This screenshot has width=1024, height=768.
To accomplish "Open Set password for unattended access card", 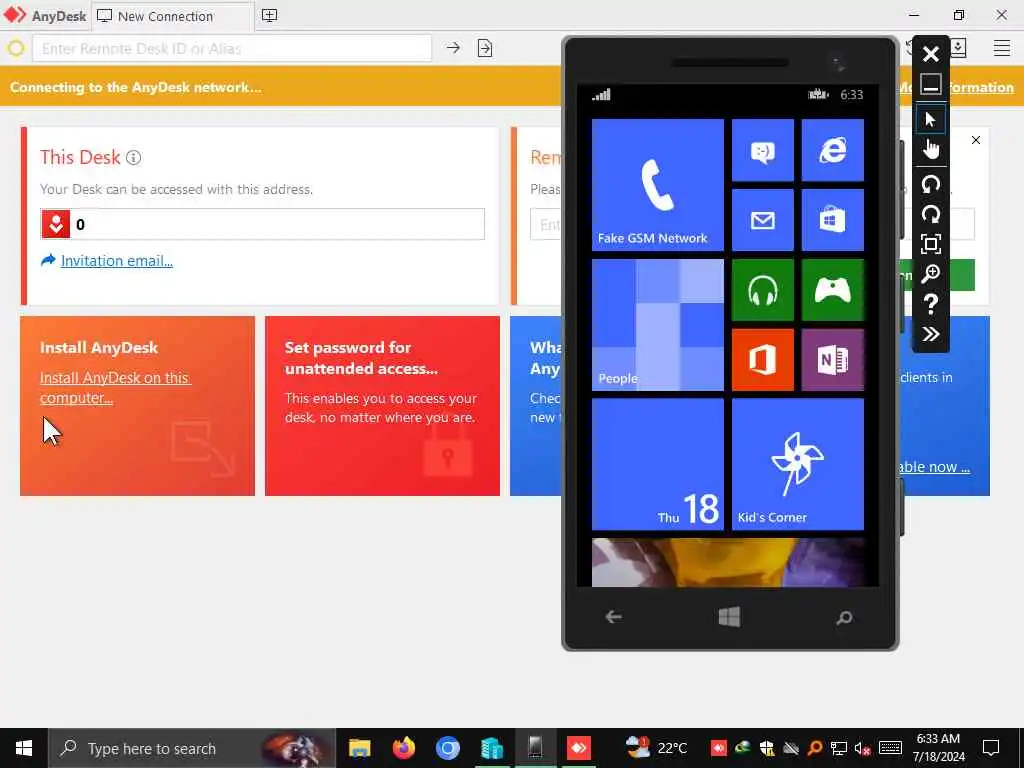I will [x=383, y=406].
